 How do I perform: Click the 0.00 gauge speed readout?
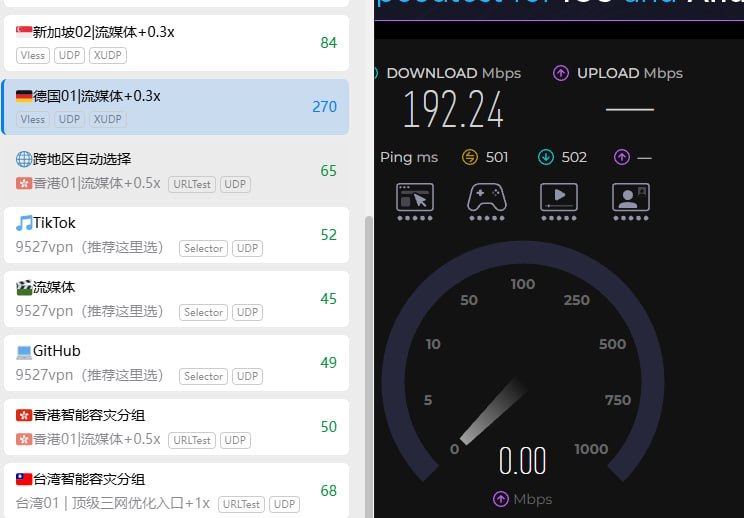pyautogui.click(x=522, y=461)
